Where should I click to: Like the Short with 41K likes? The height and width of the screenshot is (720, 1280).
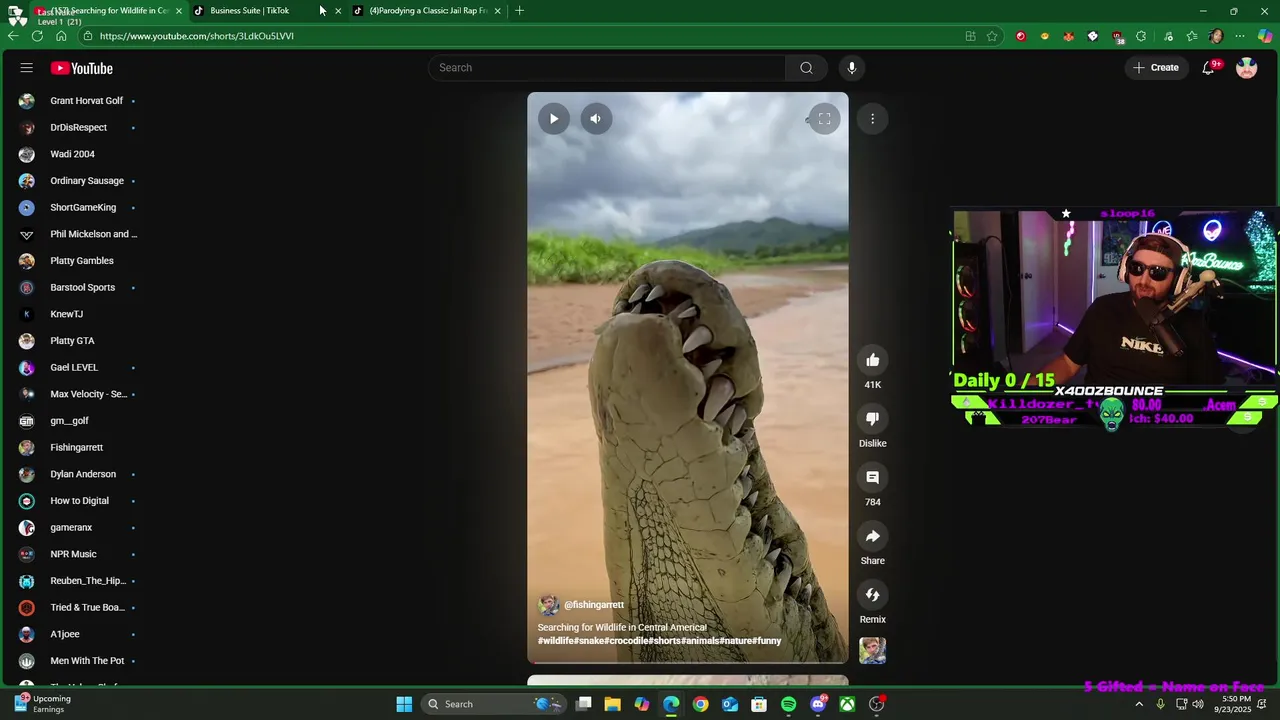point(873,360)
